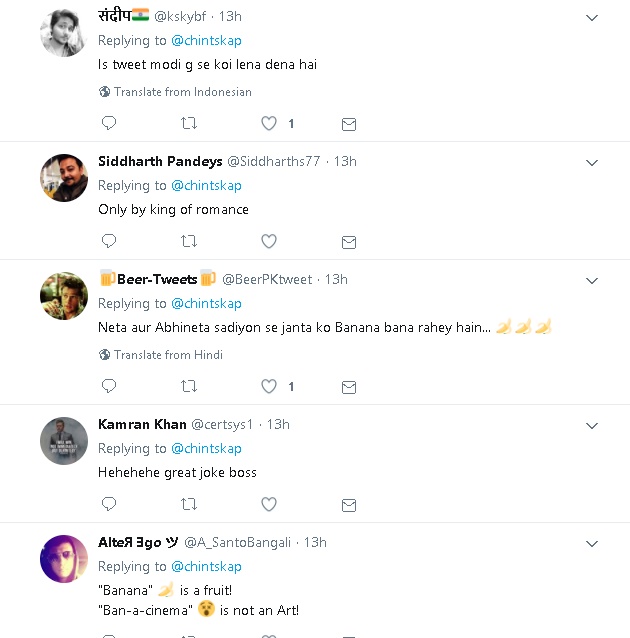Click reply icon under @kskybf tweet
This screenshot has height=638, width=630.
point(109,123)
